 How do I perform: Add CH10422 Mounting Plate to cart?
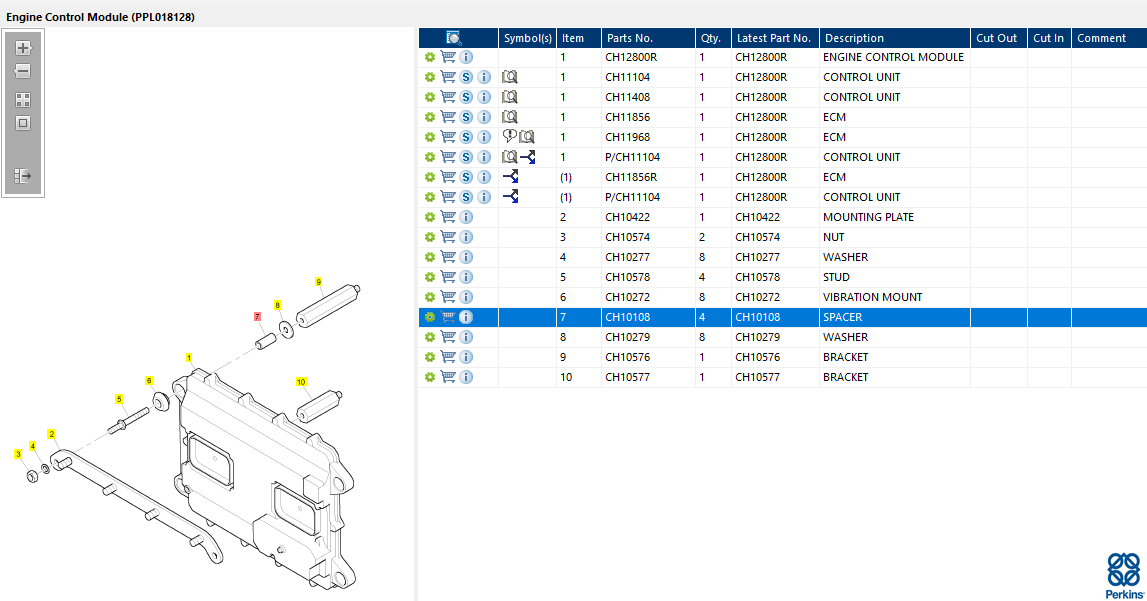(x=448, y=217)
